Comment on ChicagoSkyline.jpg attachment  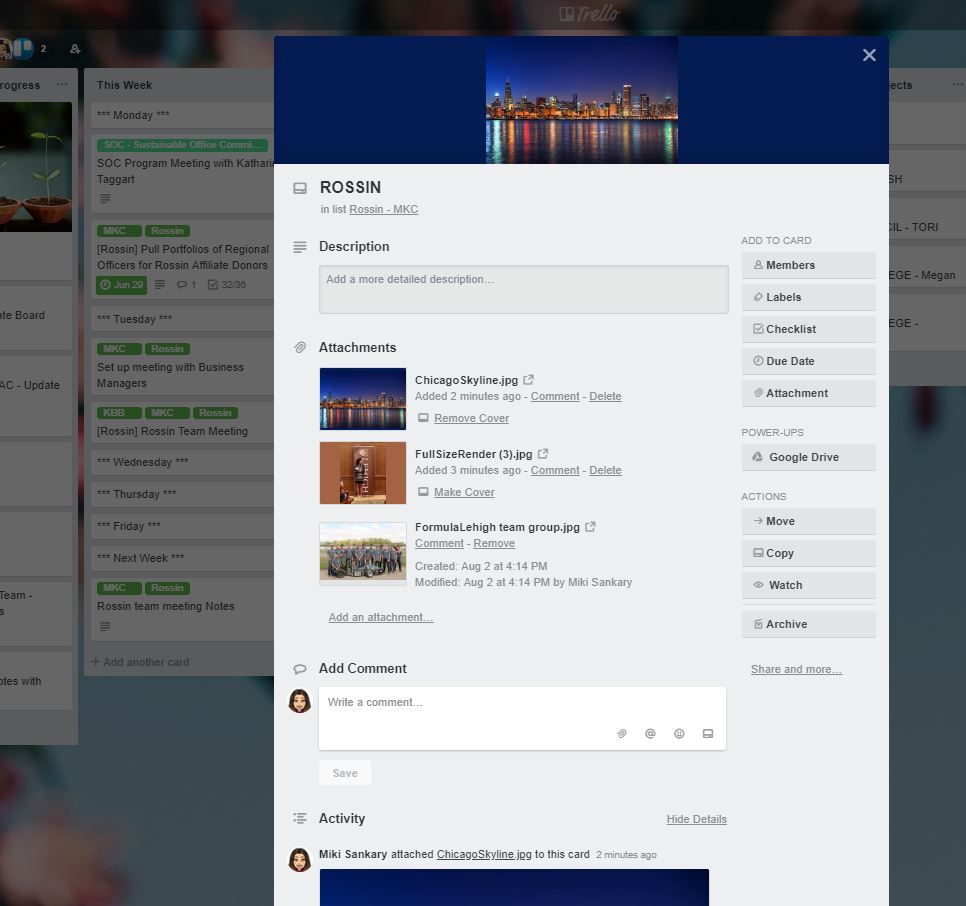tap(555, 396)
